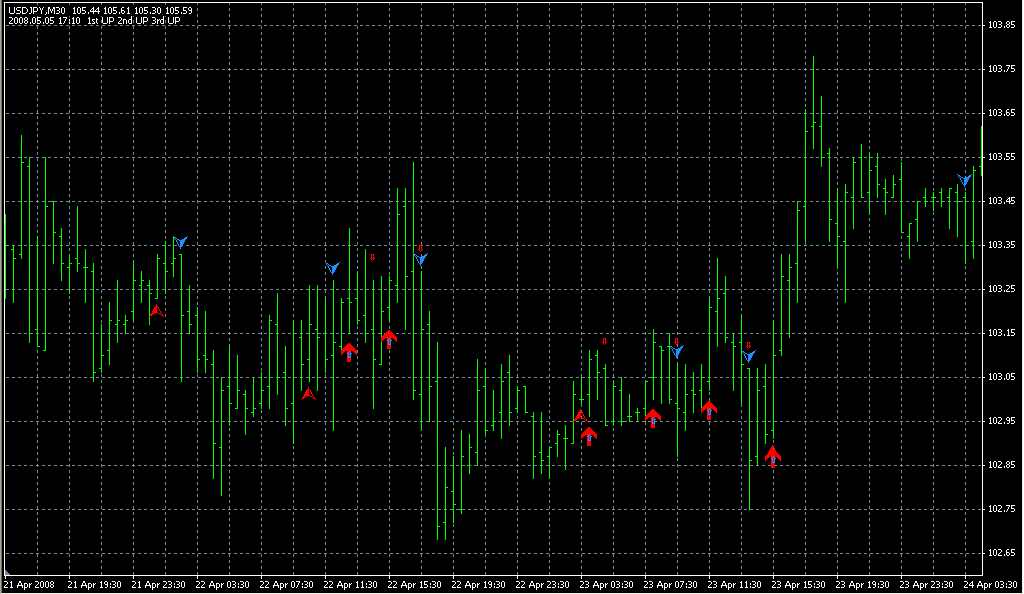
Task: Select the blue down arrow nearest 24 Apr 03:30
Action: click(964, 180)
